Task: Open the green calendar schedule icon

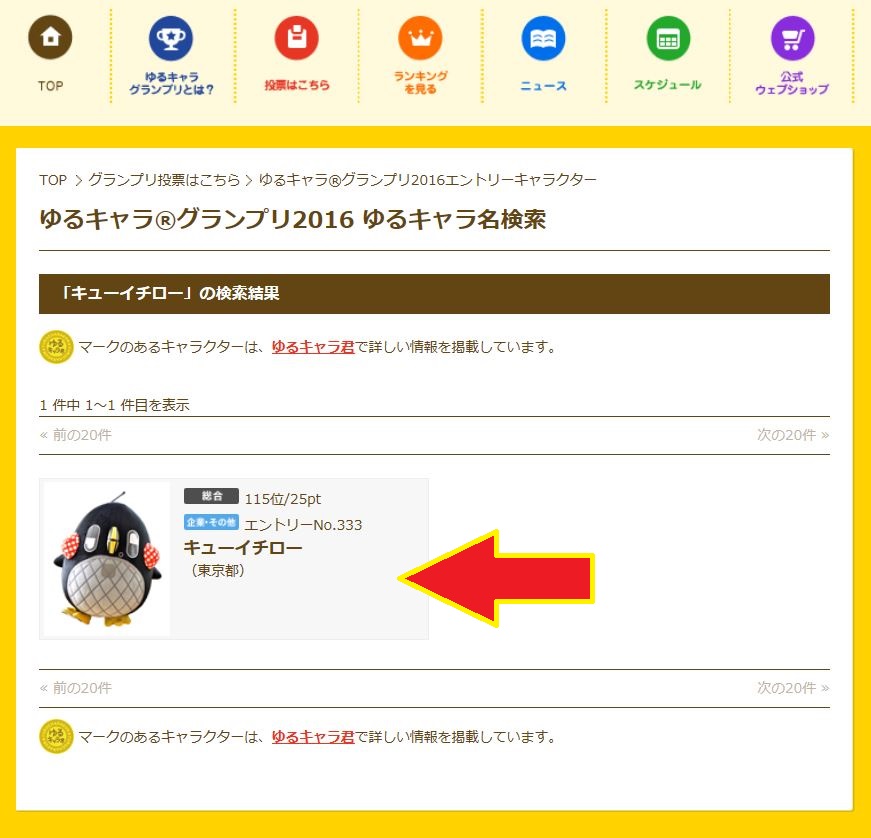Action: (668, 38)
